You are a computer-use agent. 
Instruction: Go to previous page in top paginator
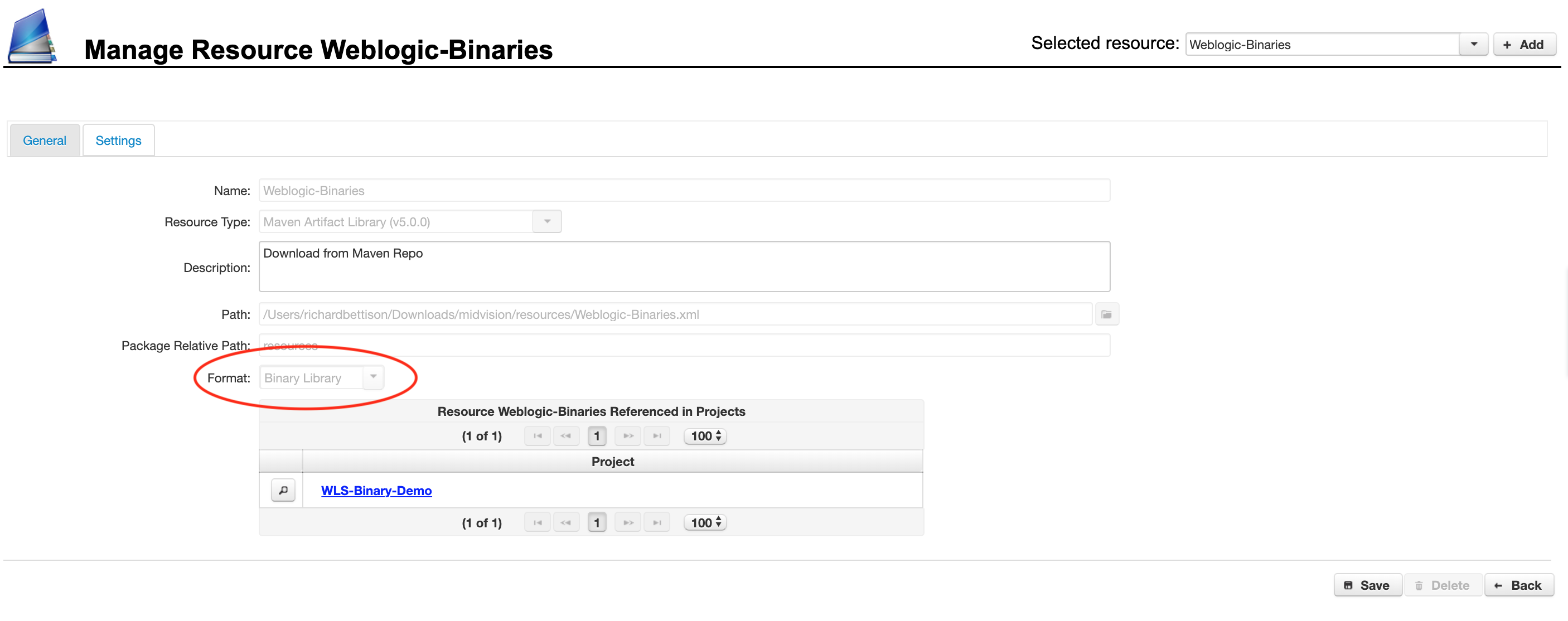pos(566,436)
